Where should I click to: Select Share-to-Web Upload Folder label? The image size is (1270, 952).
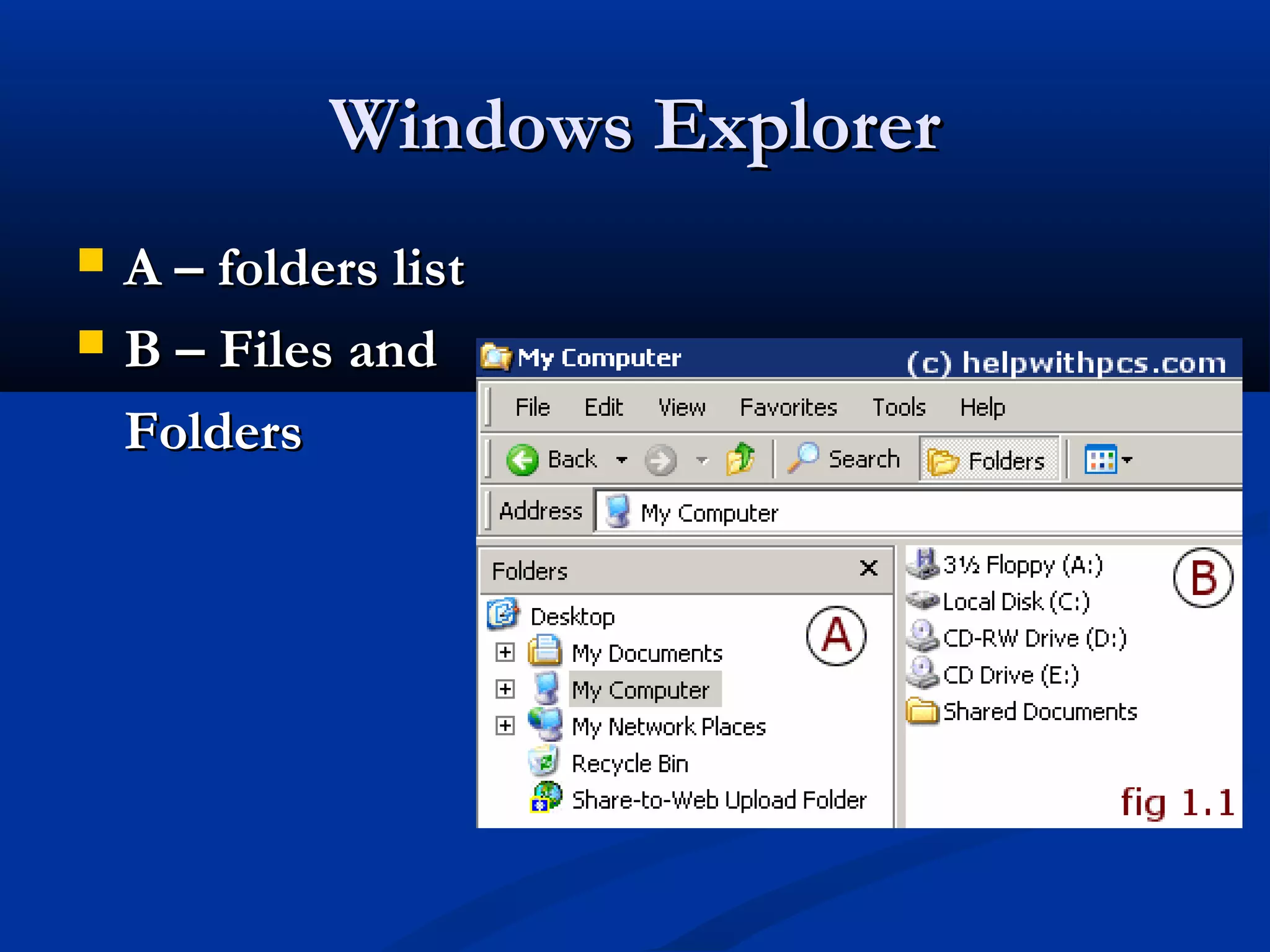719,800
